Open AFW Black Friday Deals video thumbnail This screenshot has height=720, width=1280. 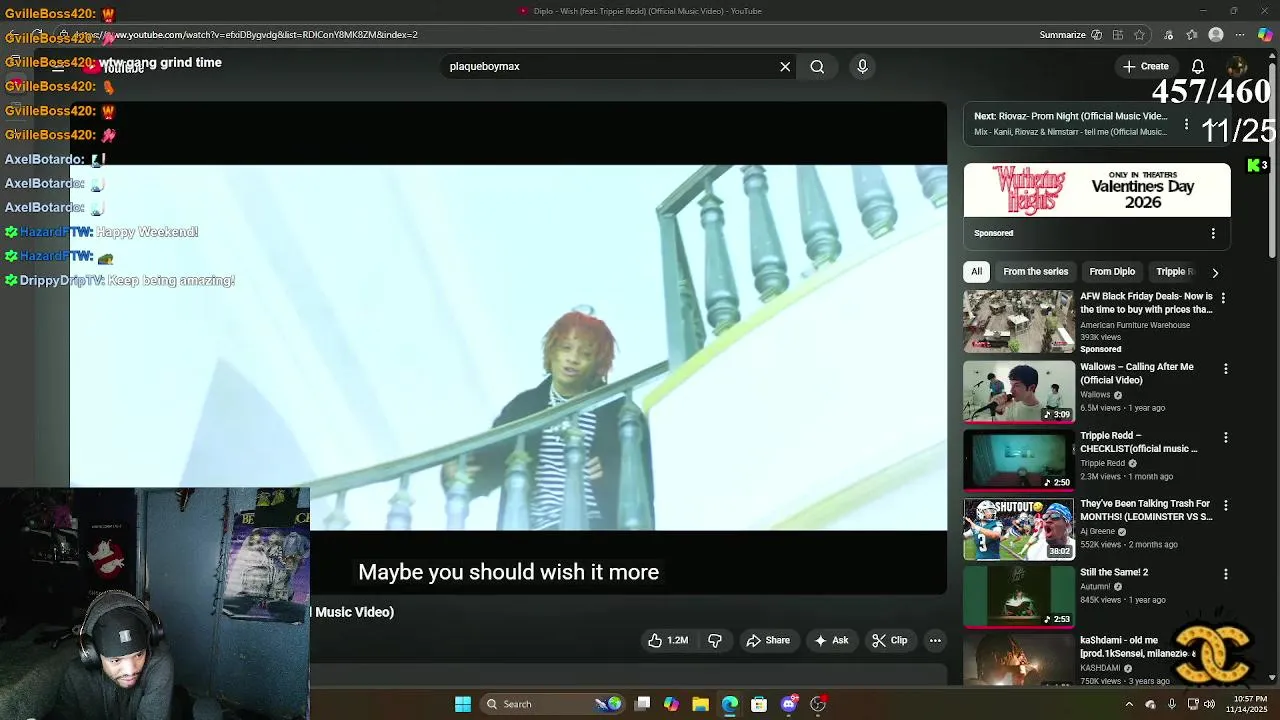[x=1019, y=321]
